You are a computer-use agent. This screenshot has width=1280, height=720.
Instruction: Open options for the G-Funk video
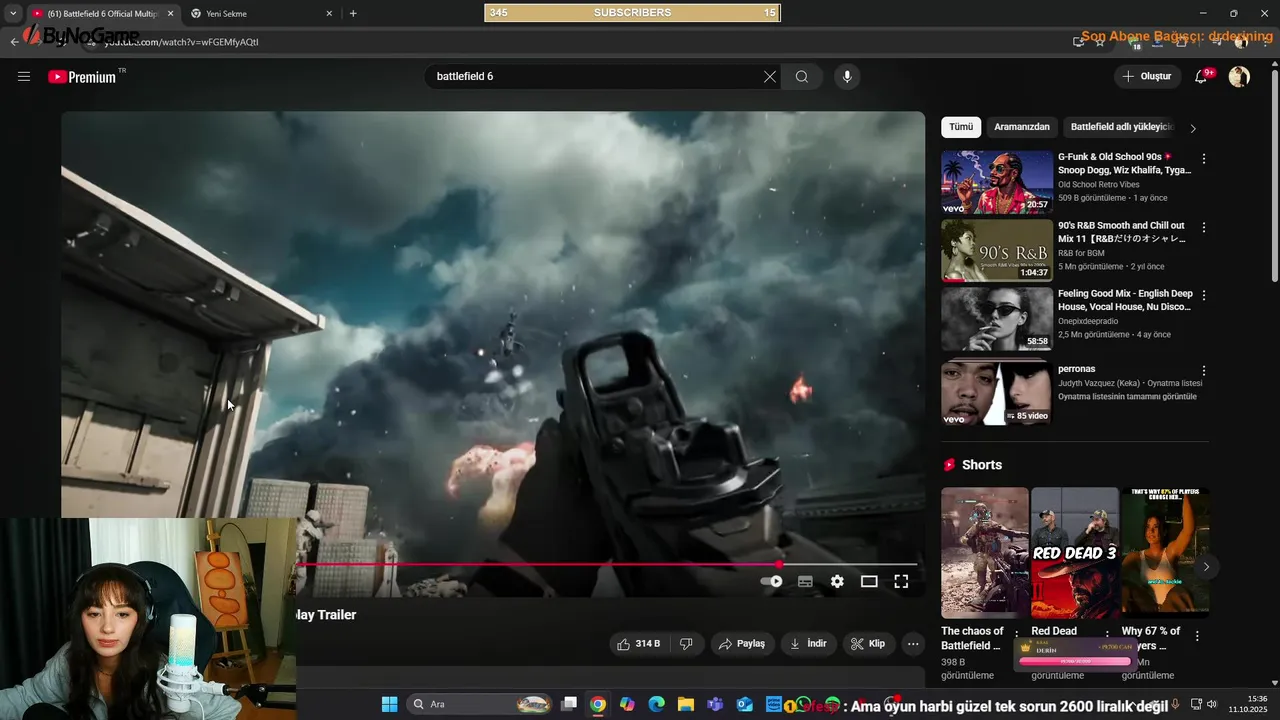[x=1204, y=159]
